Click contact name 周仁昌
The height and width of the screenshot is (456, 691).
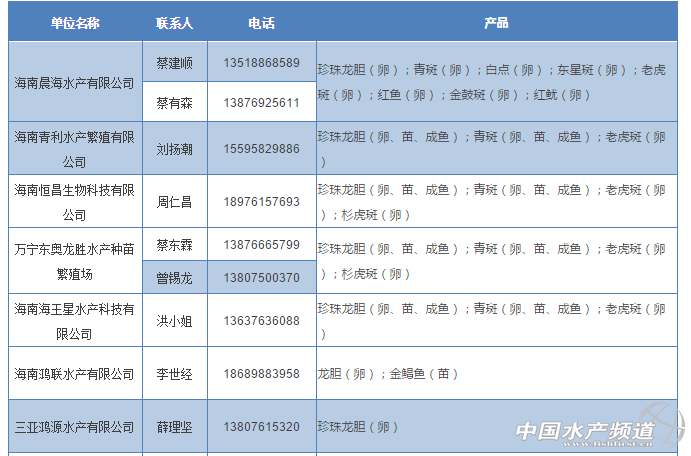[x=175, y=202]
